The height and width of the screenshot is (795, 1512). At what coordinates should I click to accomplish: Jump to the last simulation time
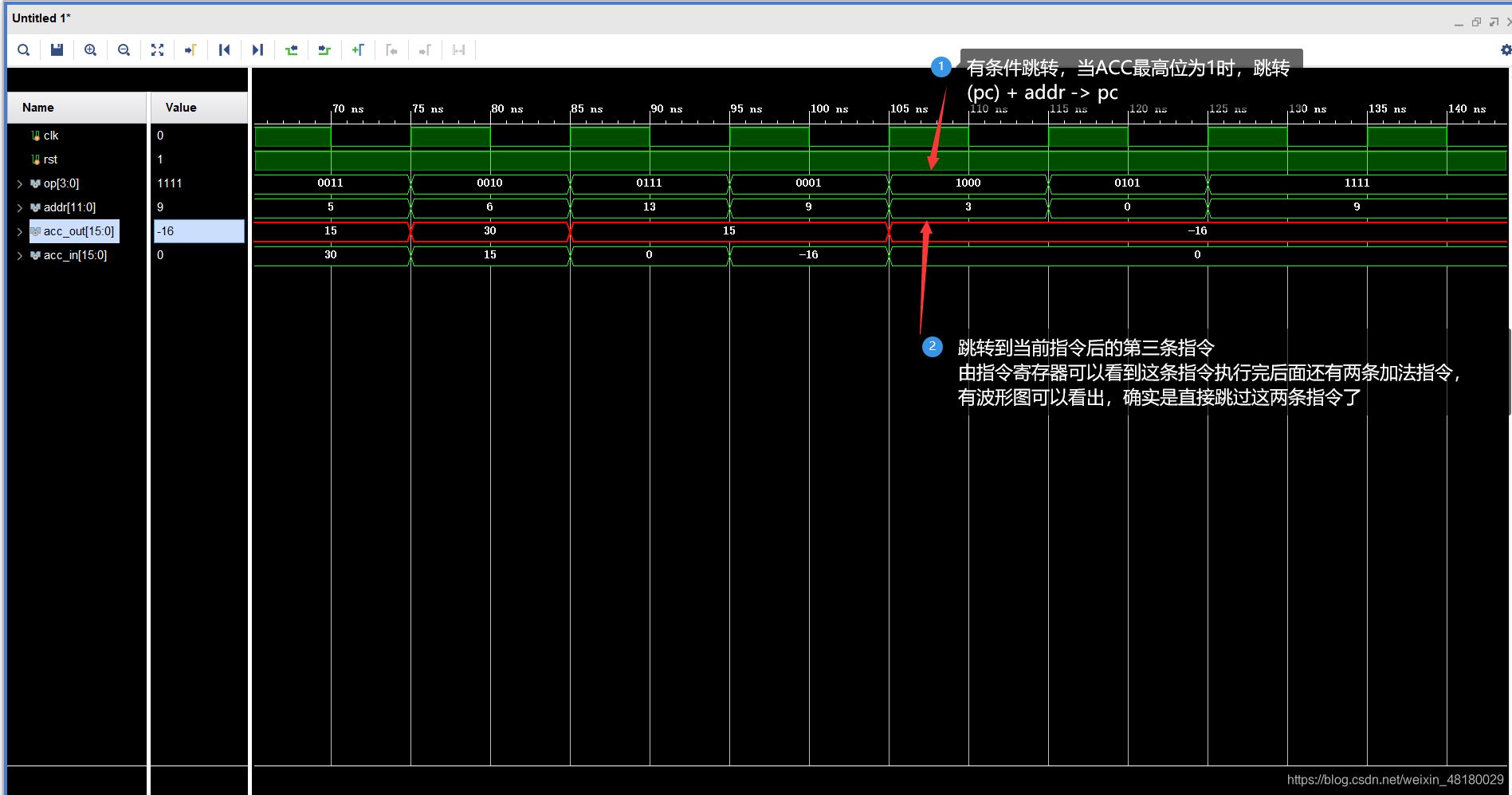coord(257,50)
